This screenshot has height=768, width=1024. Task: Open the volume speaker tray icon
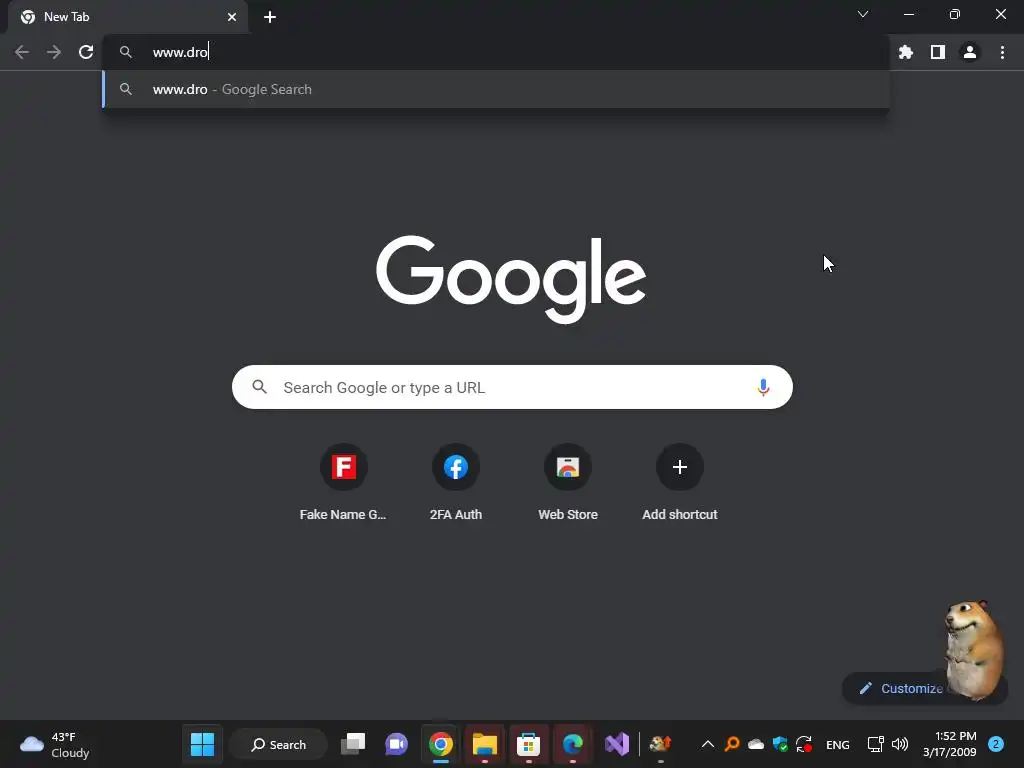(900, 744)
